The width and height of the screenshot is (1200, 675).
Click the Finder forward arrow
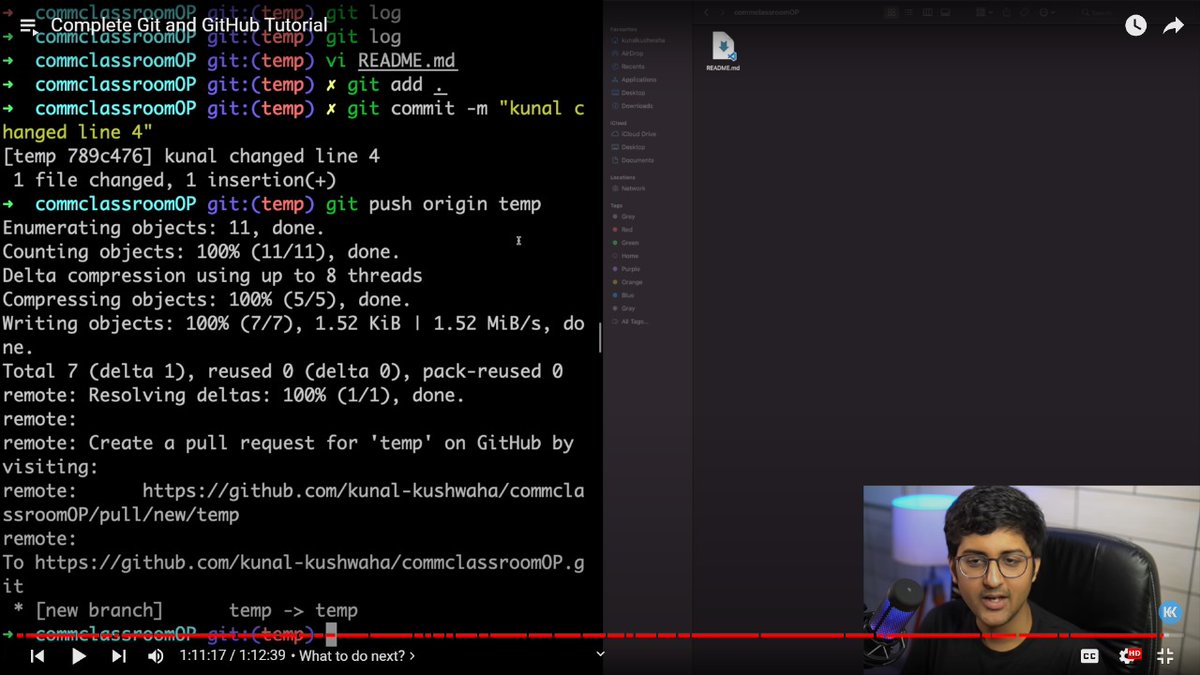pyautogui.click(x=722, y=12)
